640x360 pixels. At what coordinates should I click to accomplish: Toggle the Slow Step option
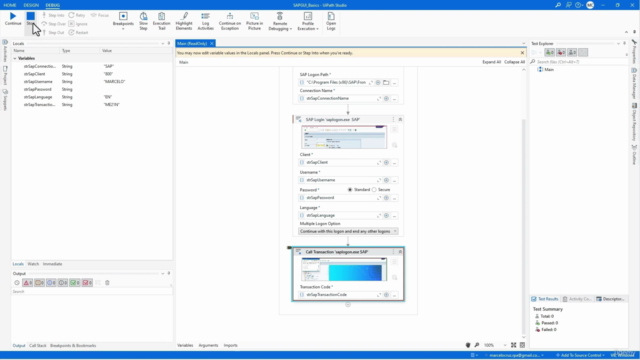pyautogui.click(x=143, y=21)
